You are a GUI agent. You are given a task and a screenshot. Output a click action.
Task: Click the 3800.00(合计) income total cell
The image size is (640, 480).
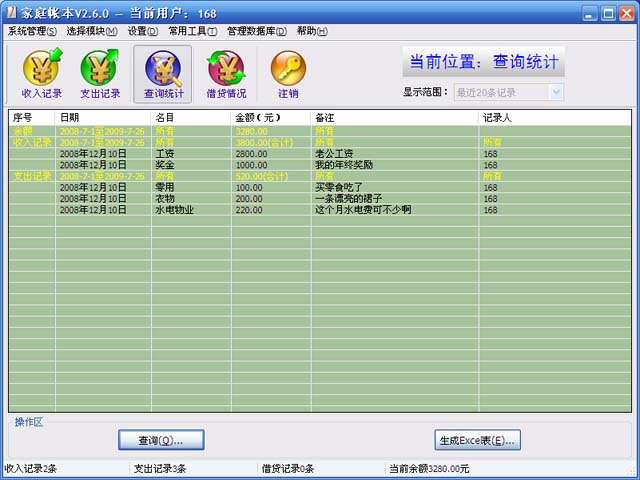click(264, 142)
